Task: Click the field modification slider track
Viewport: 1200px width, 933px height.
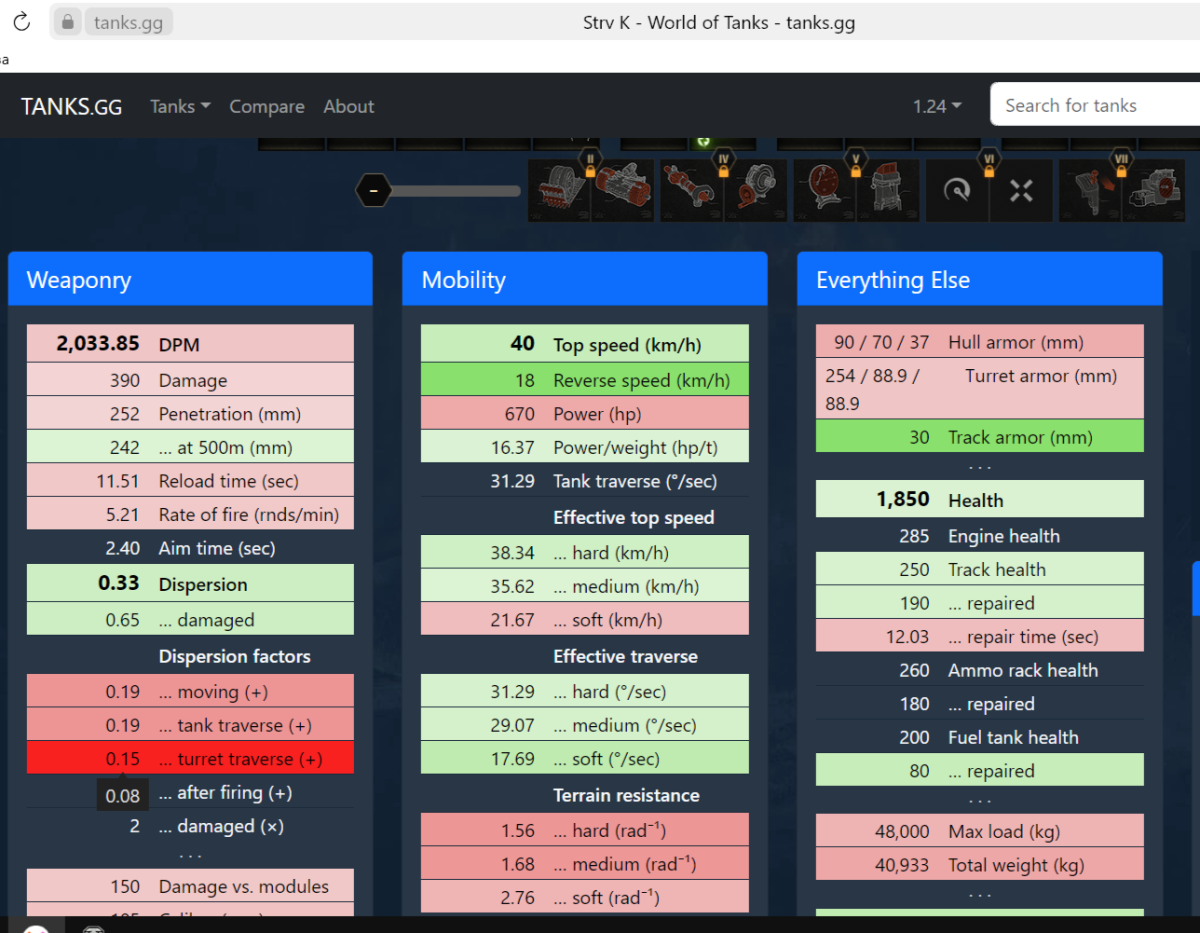Action: pyautogui.click(x=456, y=191)
